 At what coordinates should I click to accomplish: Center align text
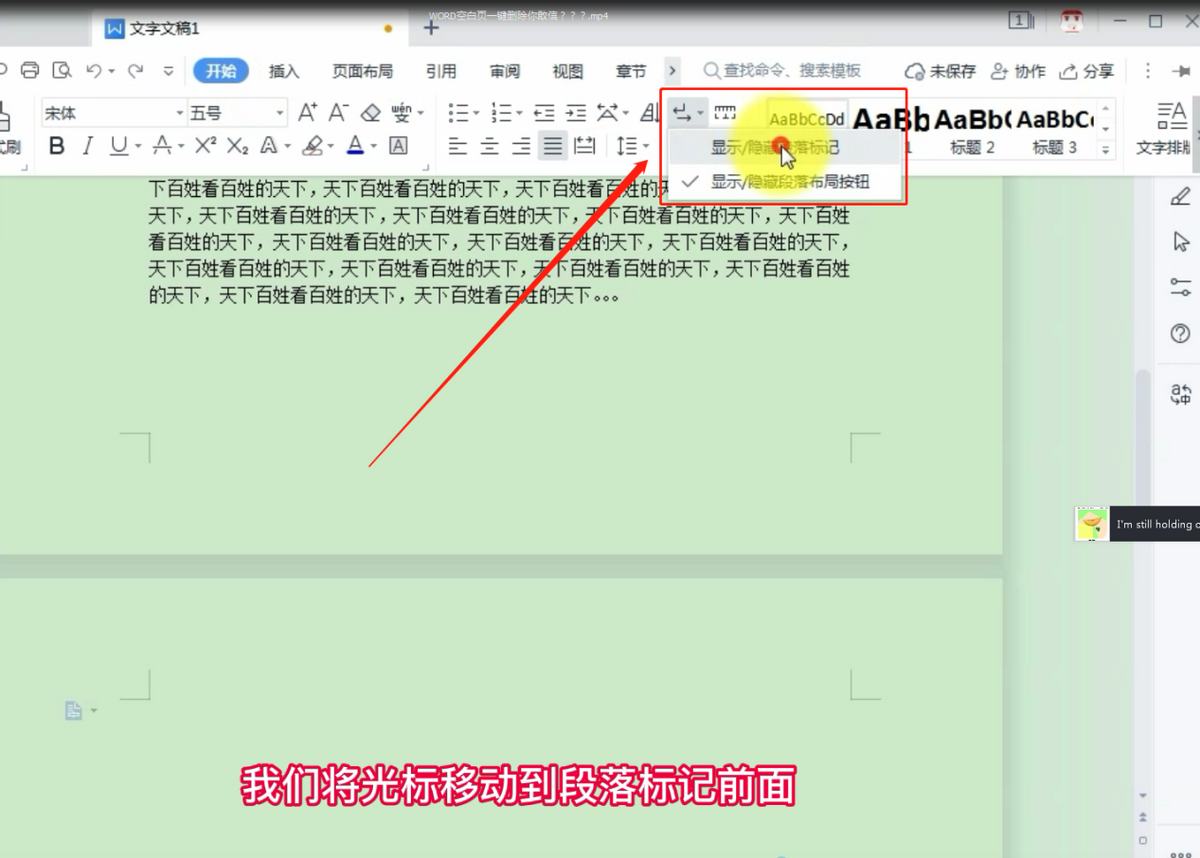click(x=489, y=146)
